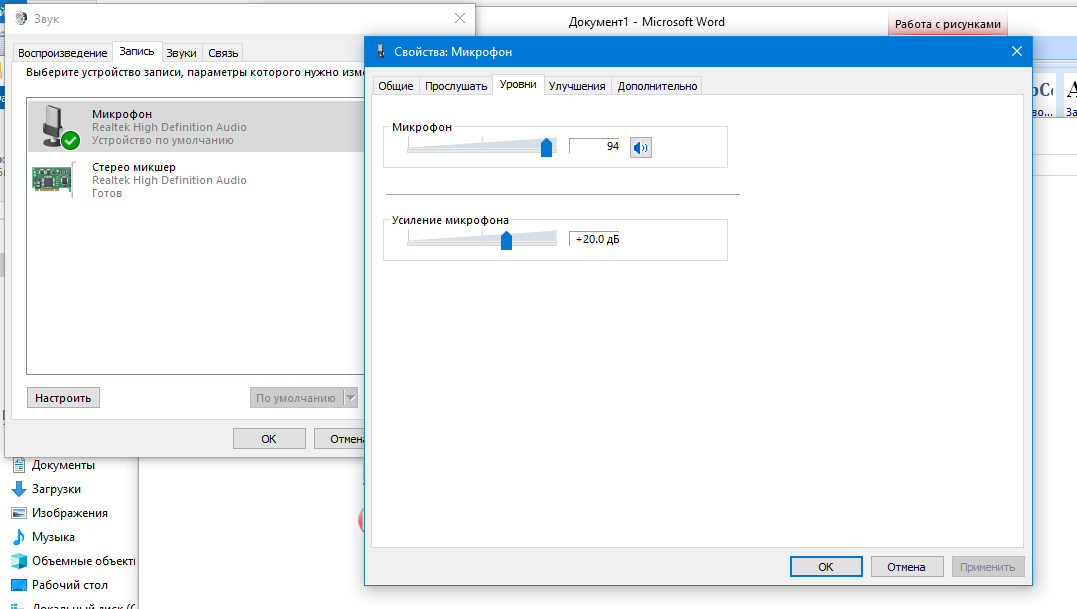1077x609 pixels.
Task: Close the Звук window
Action: tap(460, 19)
